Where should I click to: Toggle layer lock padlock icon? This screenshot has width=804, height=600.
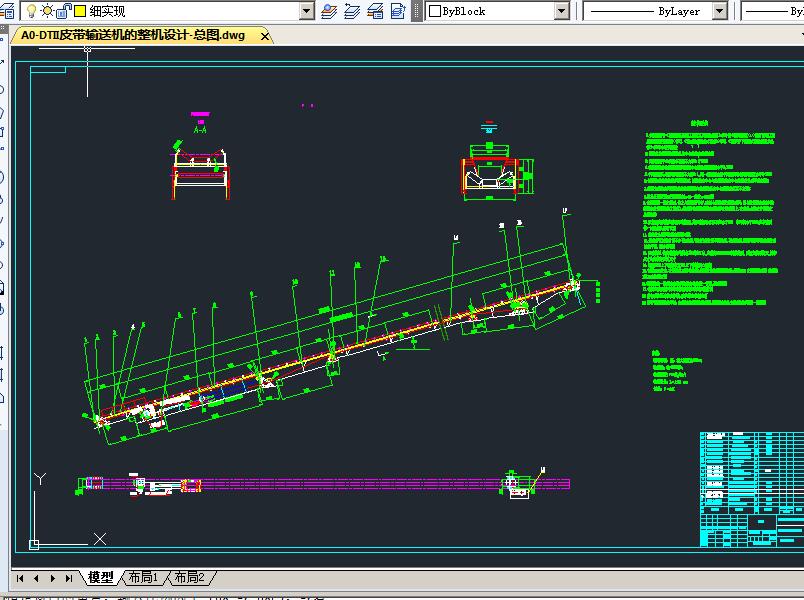tap(64, 10)
